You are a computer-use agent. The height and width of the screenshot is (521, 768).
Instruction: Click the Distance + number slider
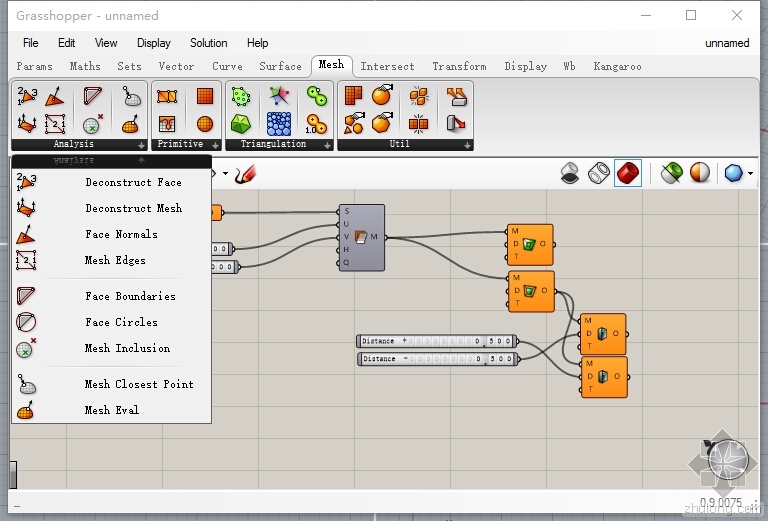click(x=436, y=341)
